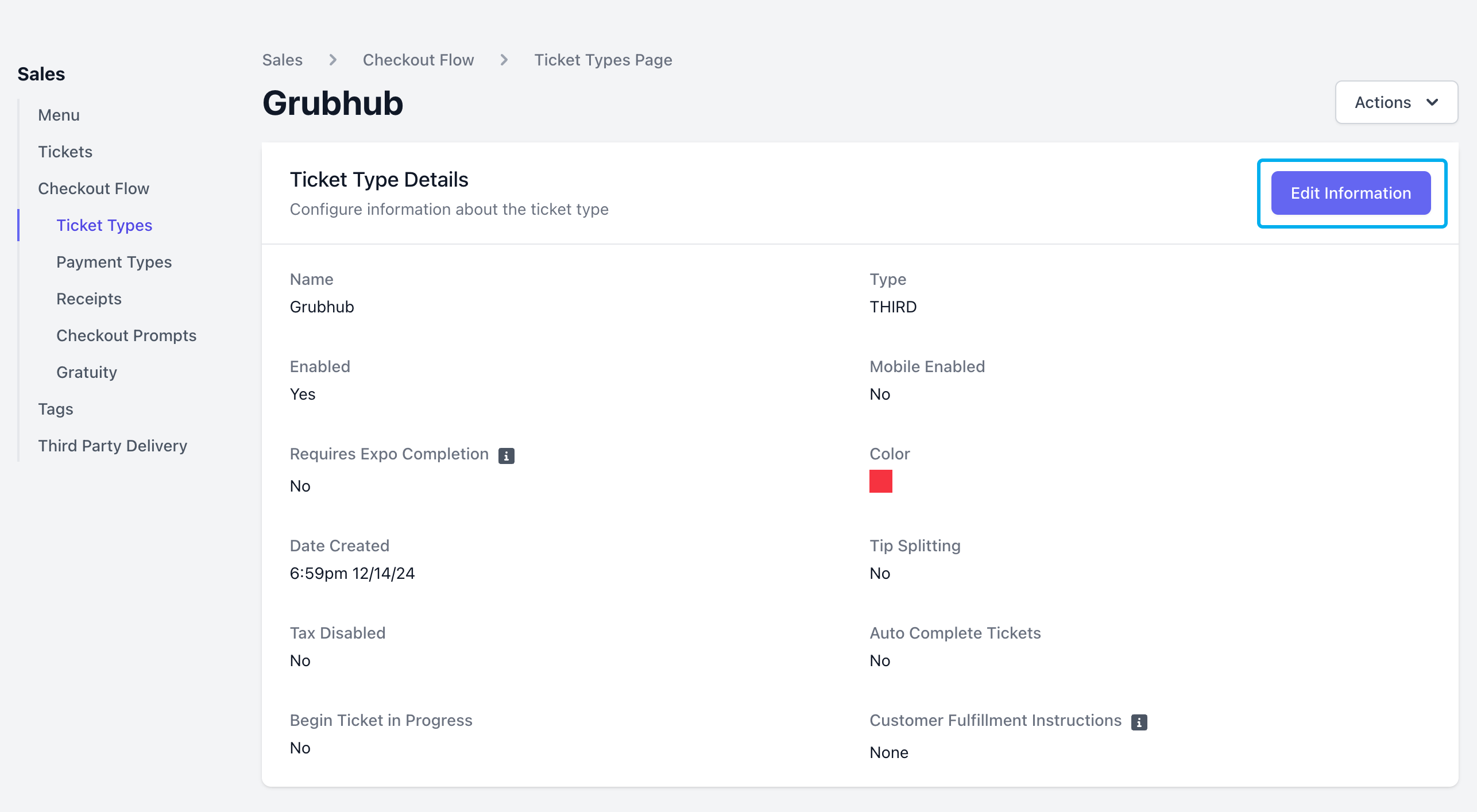The image size is (1477, 812).
Task: Select Checkout Flow in the sidebar
Action: tap(94, 188)
